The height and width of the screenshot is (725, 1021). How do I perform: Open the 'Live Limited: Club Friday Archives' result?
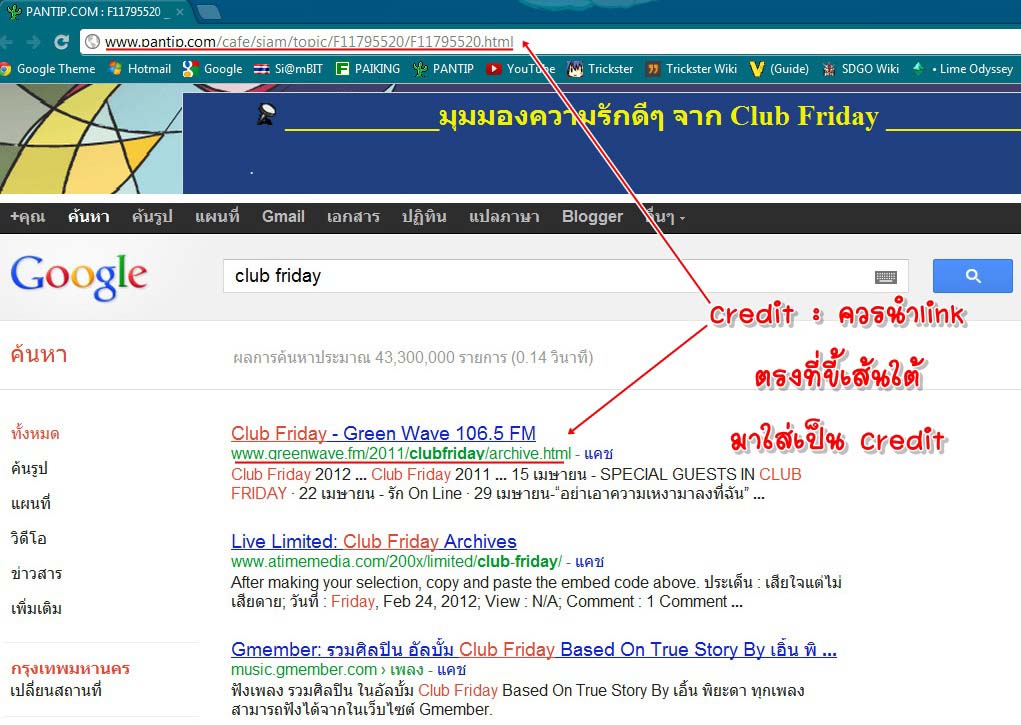[374, 541]
